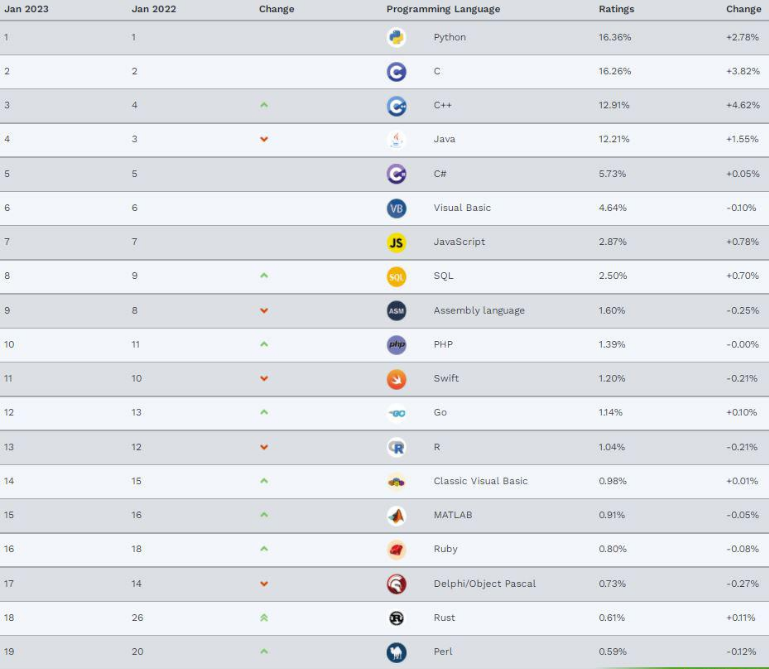Open the Visual Basic language name
This screenshot has height=669, width=769.
[462, 208]
